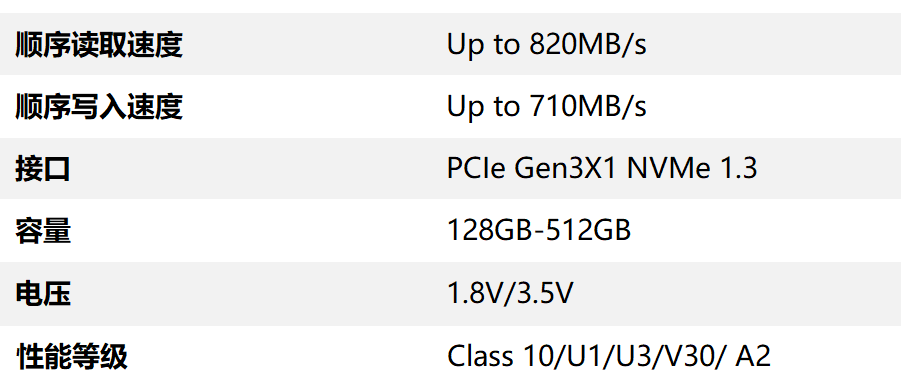This screenshot has width=901, height=385.
Task: Select the 1.8V/3.5V voltage value
Action: click(x=510, y=294)
